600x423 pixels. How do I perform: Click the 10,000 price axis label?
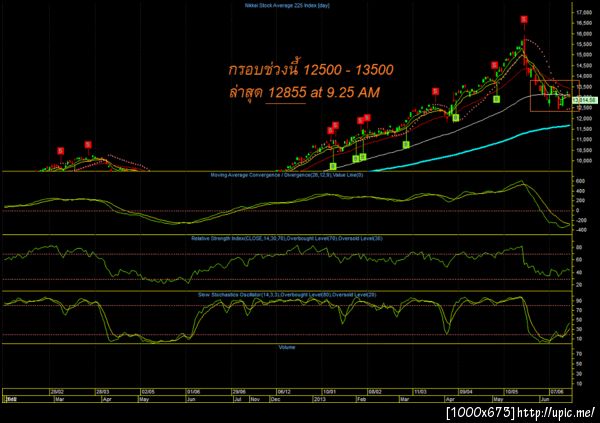click(x=584, y=160)
